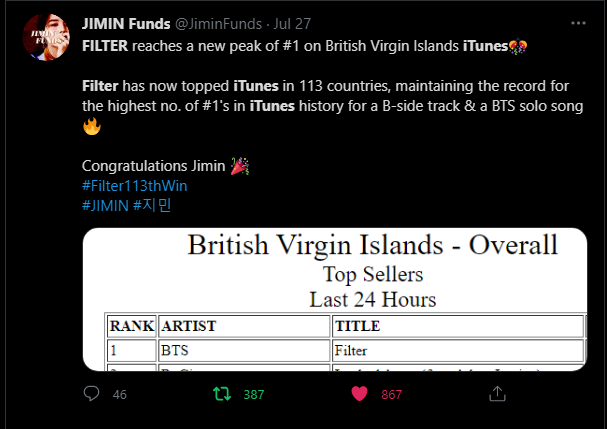
Task: Click the green retweet arrows icon
Action: point(222,394)
